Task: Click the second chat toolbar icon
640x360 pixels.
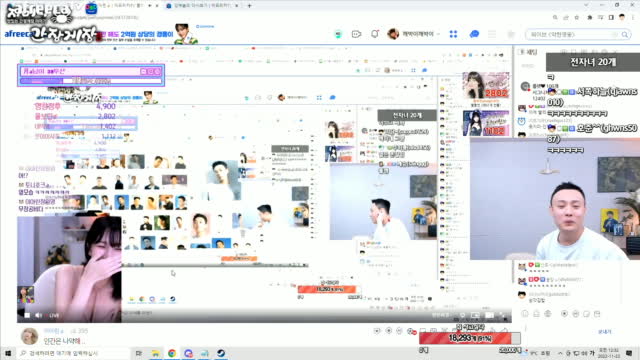Action: [536, 313]
